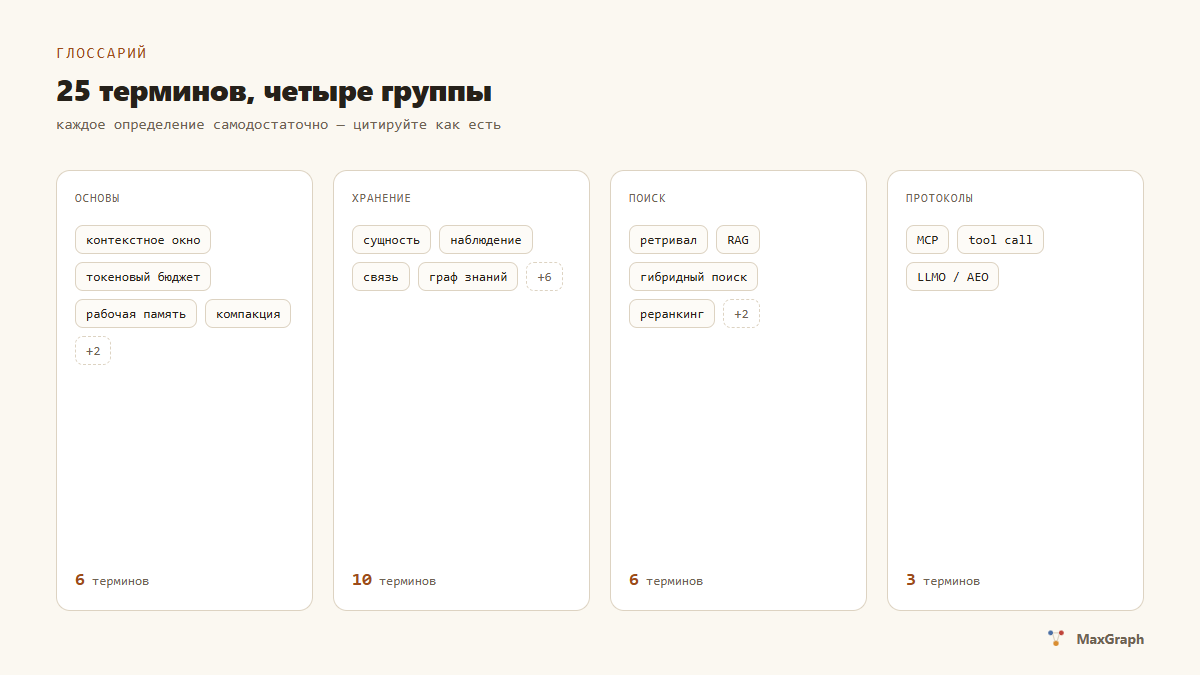Select the «гибридный поиск» chip
1200x675 pixels.
694,277
